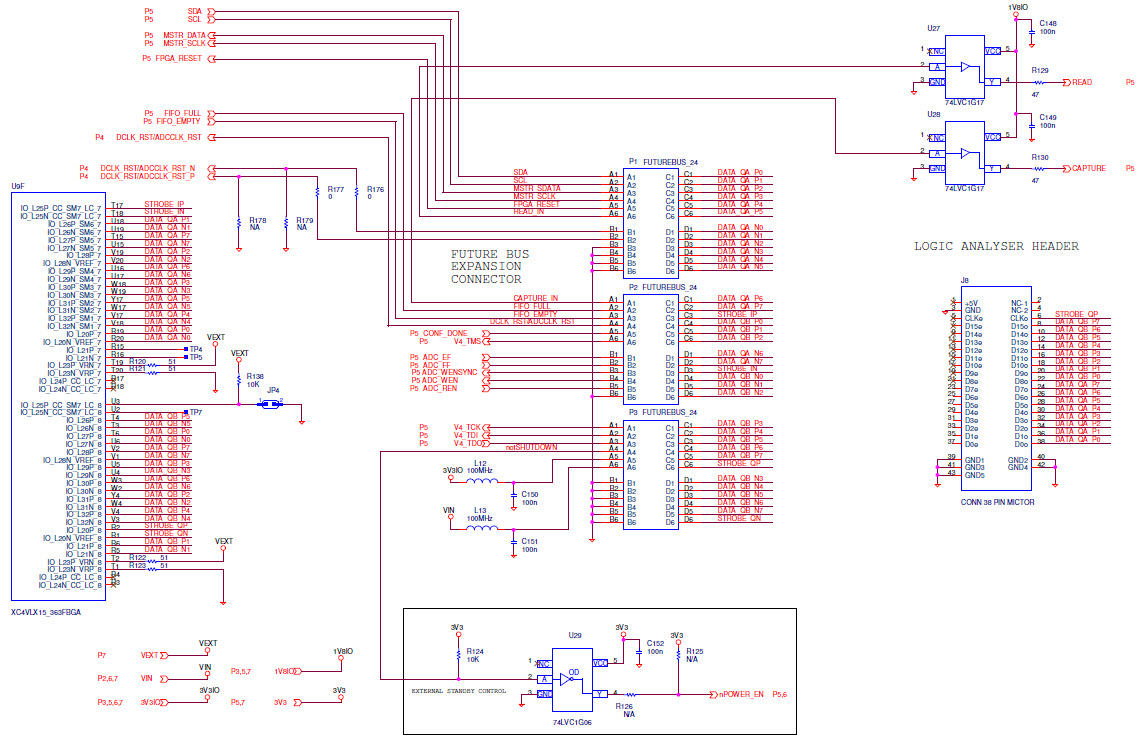Select the U27 74LVC1G17 buffer symbol
Viewport: 1141px width, 740px height.
point(966,67)
